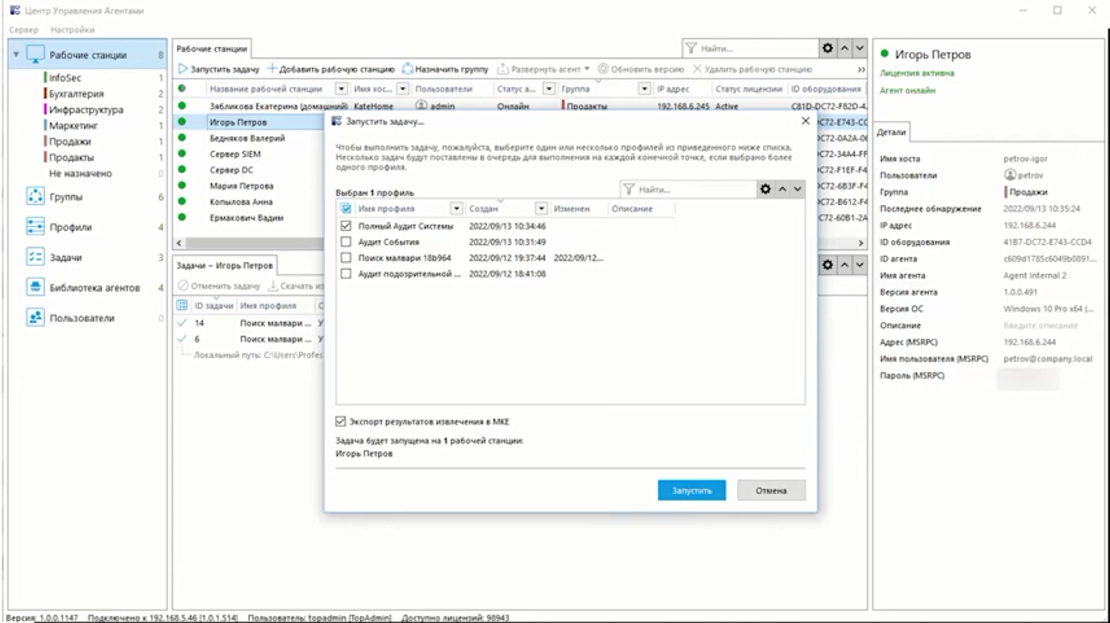Open the Сервер menu
This screenshot has height=623, width=1110.
pos(23,30)
